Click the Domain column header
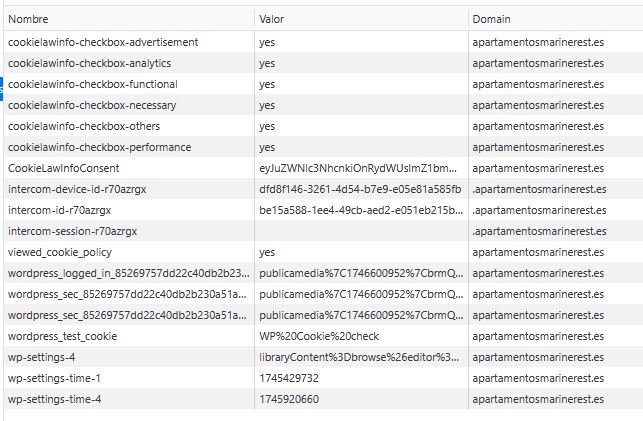The height and width of the screenshot is (421, 643). [556, 19]
